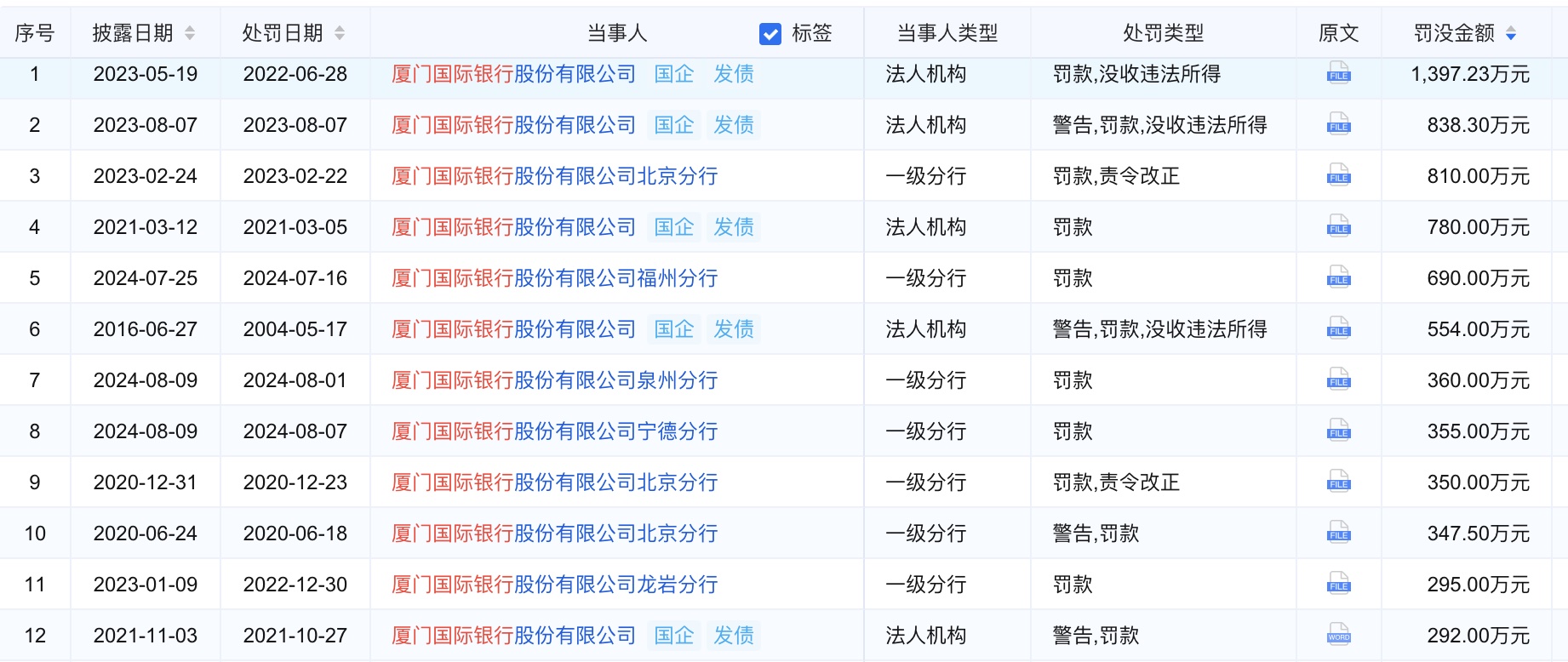Click the 序号 column header
Viewport: 1568px width, 662px height.
(35, 33)
